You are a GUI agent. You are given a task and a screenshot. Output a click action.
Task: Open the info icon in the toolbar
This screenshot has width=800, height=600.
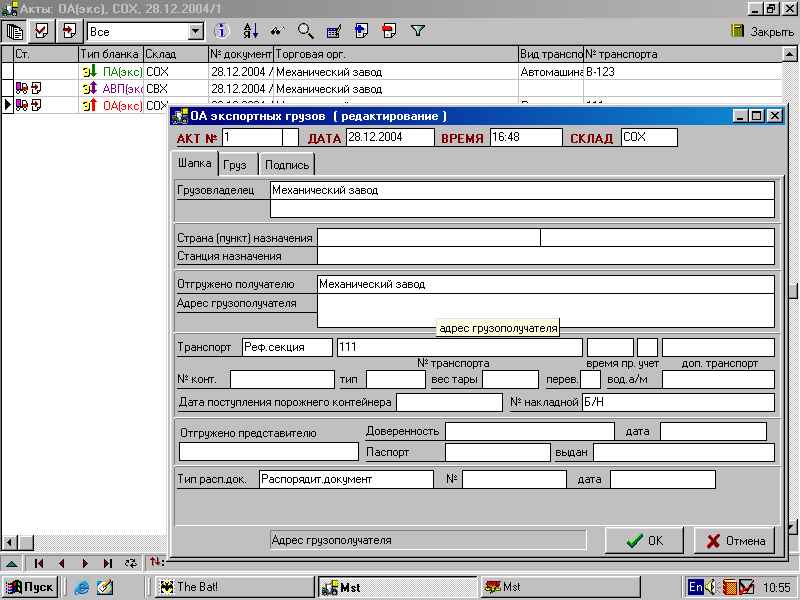221,32
